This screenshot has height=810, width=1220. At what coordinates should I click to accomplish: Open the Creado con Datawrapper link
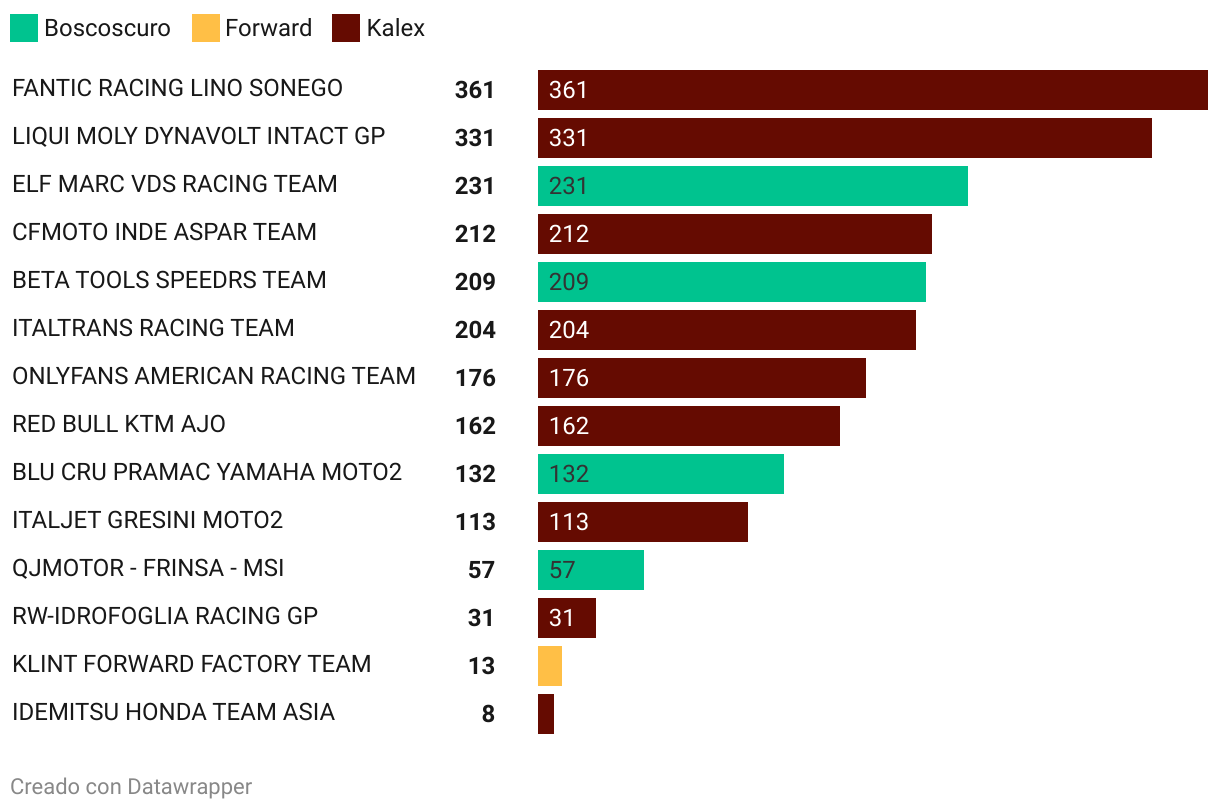click(x=131, y=787)
